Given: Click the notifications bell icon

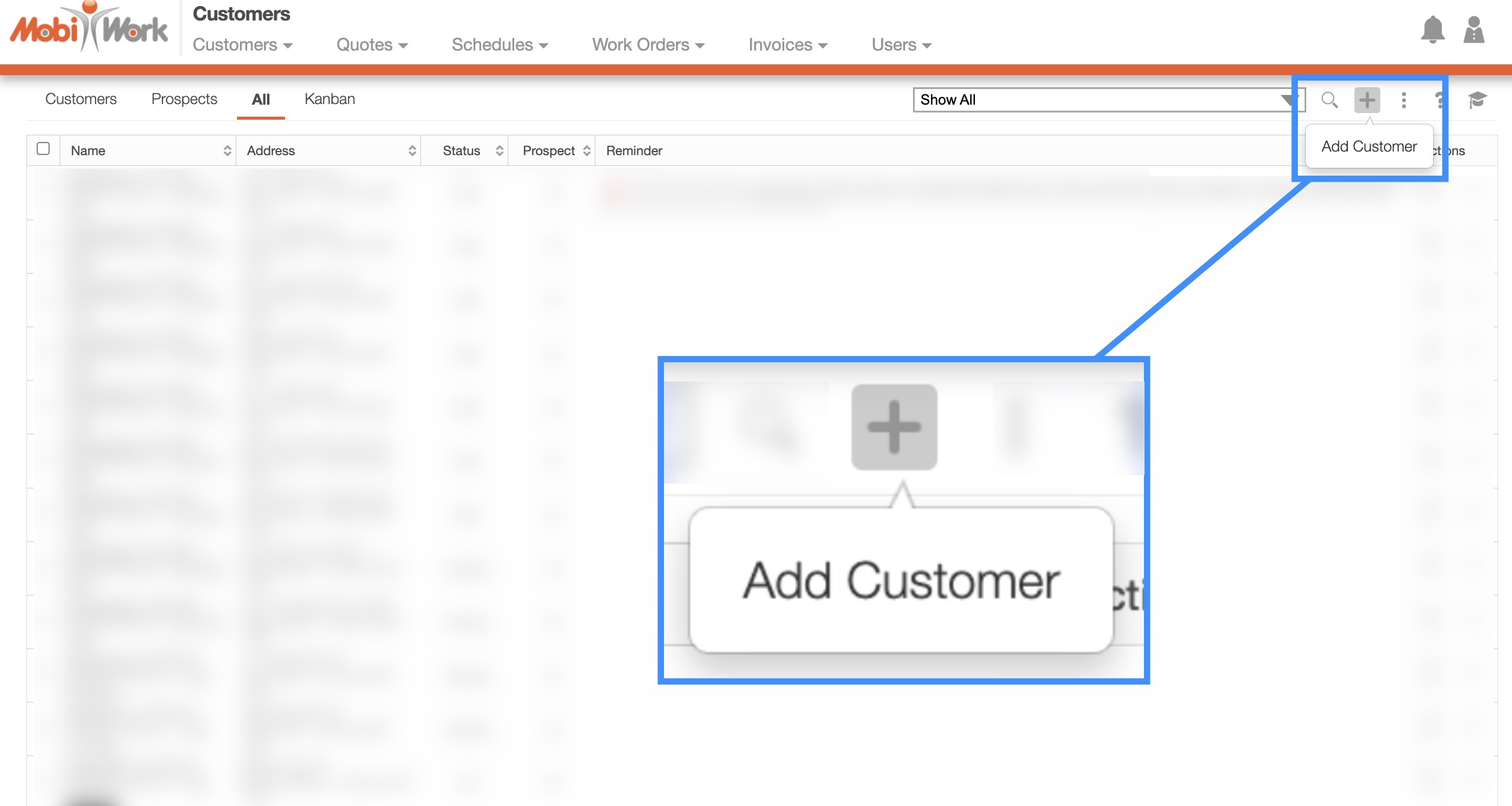Looking at the screenshot, I should (x=1433, y=29).
